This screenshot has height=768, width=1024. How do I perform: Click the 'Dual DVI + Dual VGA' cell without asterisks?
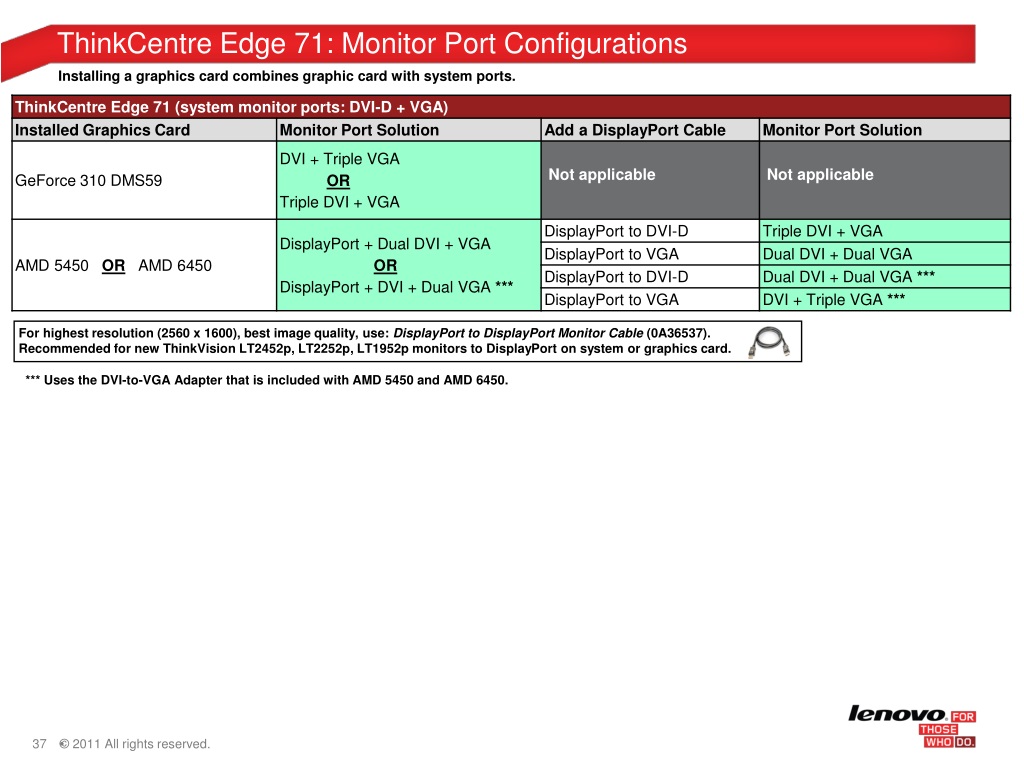pyautogui.click(x=885, y=254)
